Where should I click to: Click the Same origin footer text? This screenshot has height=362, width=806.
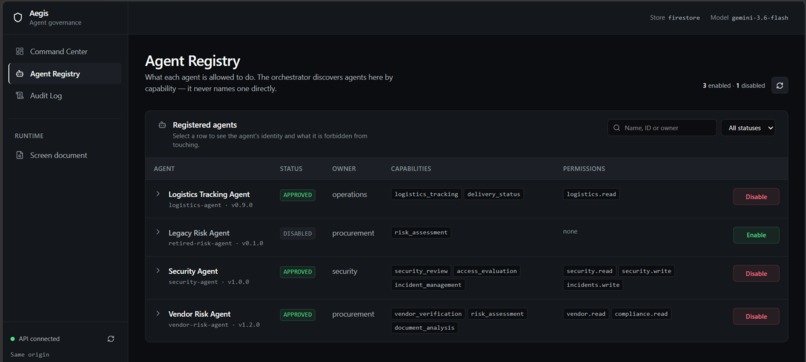pos(30,354)
